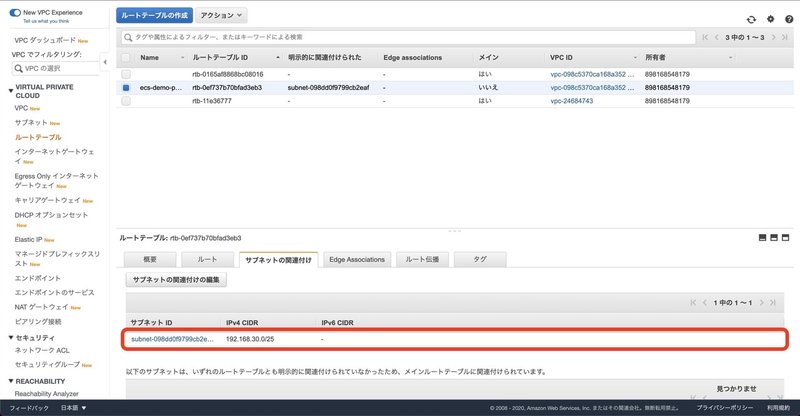
Task: Open the help question mark icon
Action: [x=789, y=19]
